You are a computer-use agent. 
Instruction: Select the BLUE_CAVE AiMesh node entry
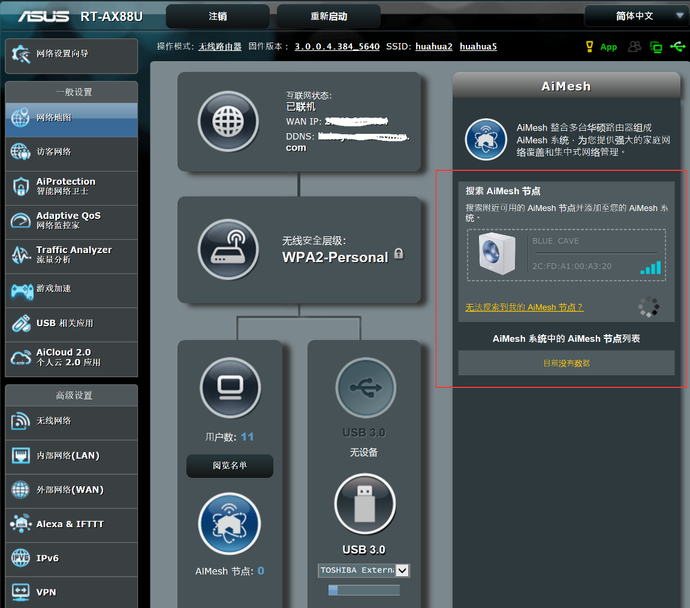[x=566, y=254]
